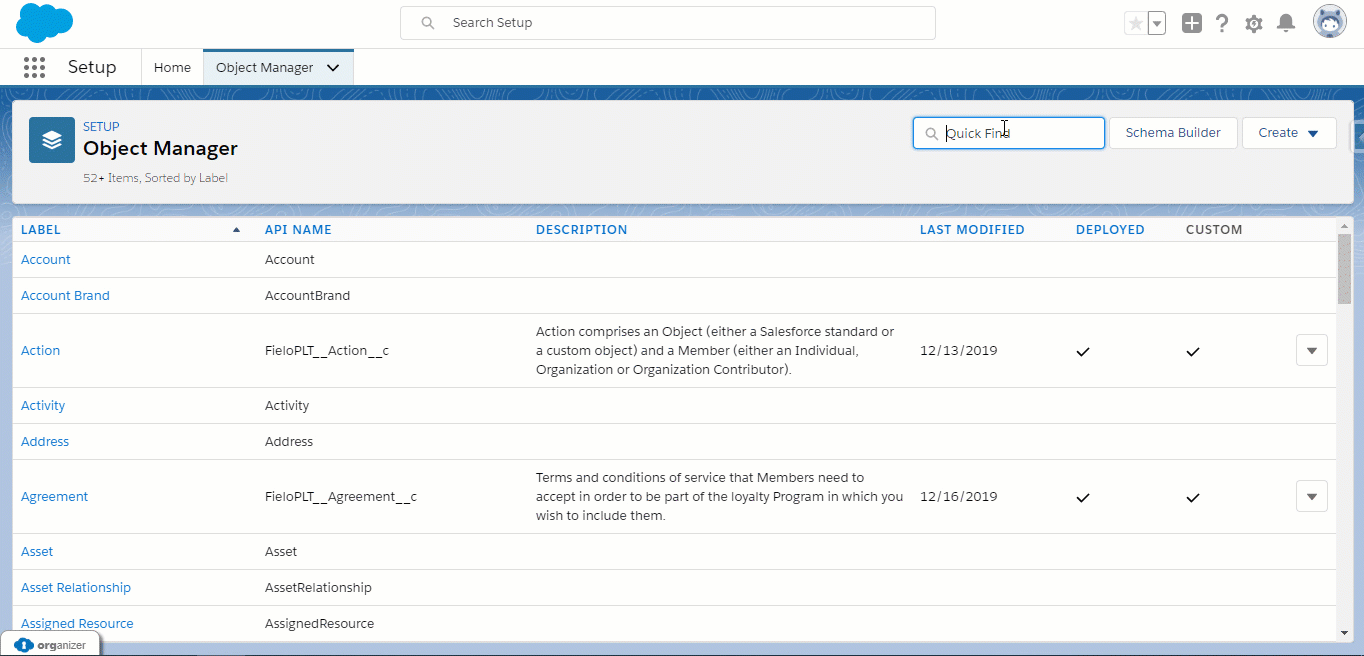This screenshot has height=656, width=1364.
Task: Click the Action row Custom checkmark
Action: [x=1192, y=352]
